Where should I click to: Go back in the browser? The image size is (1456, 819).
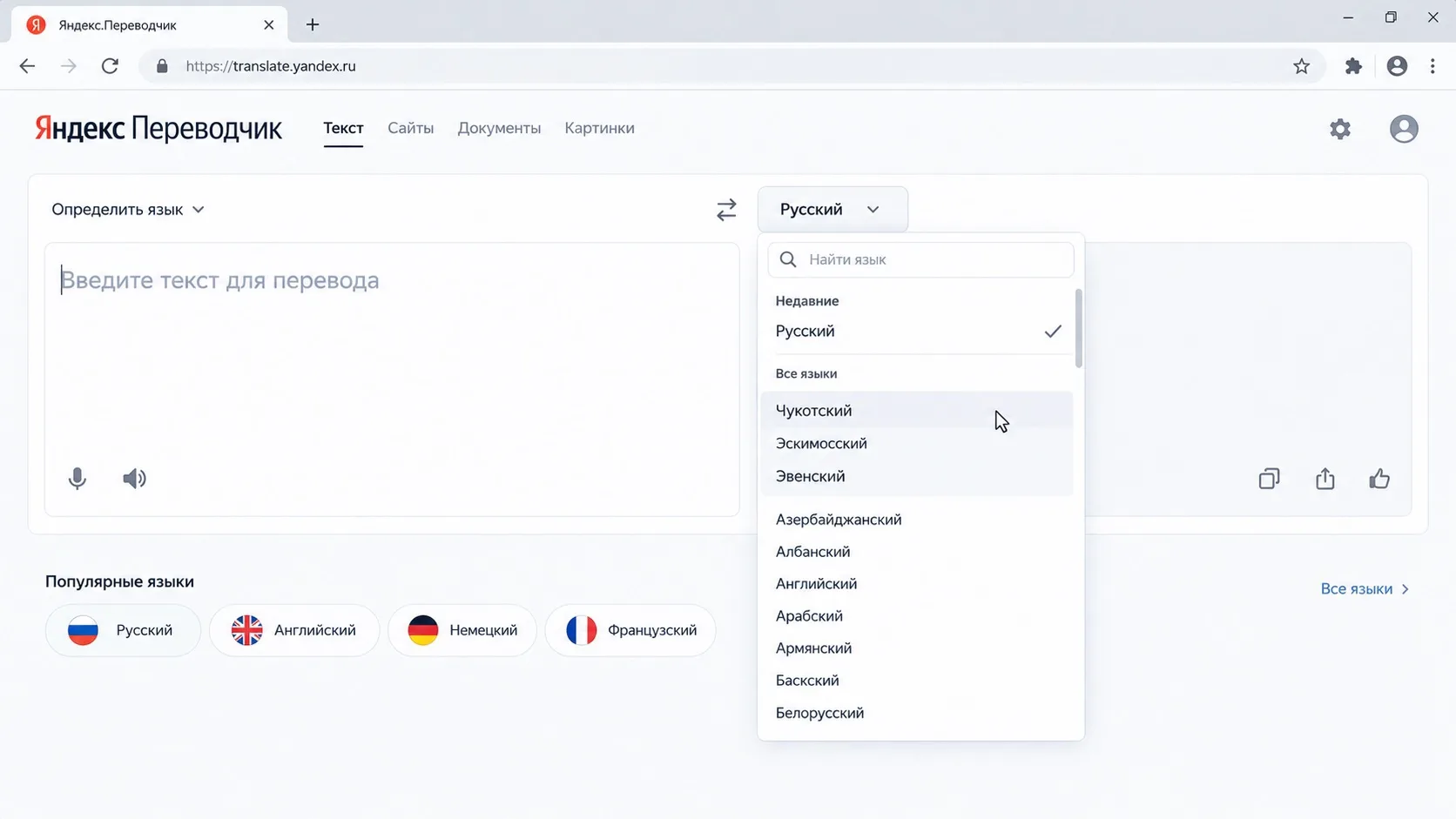27,66
